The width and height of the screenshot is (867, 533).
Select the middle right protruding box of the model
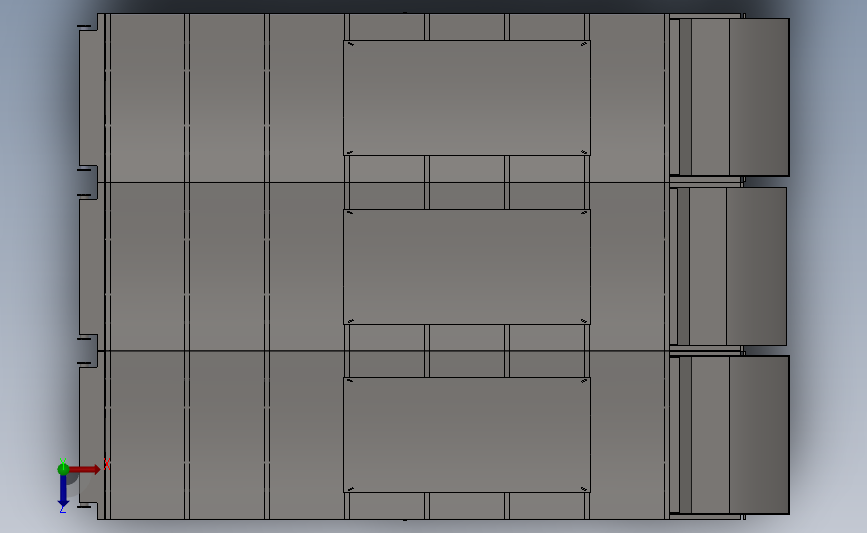(x=728, y=266)
